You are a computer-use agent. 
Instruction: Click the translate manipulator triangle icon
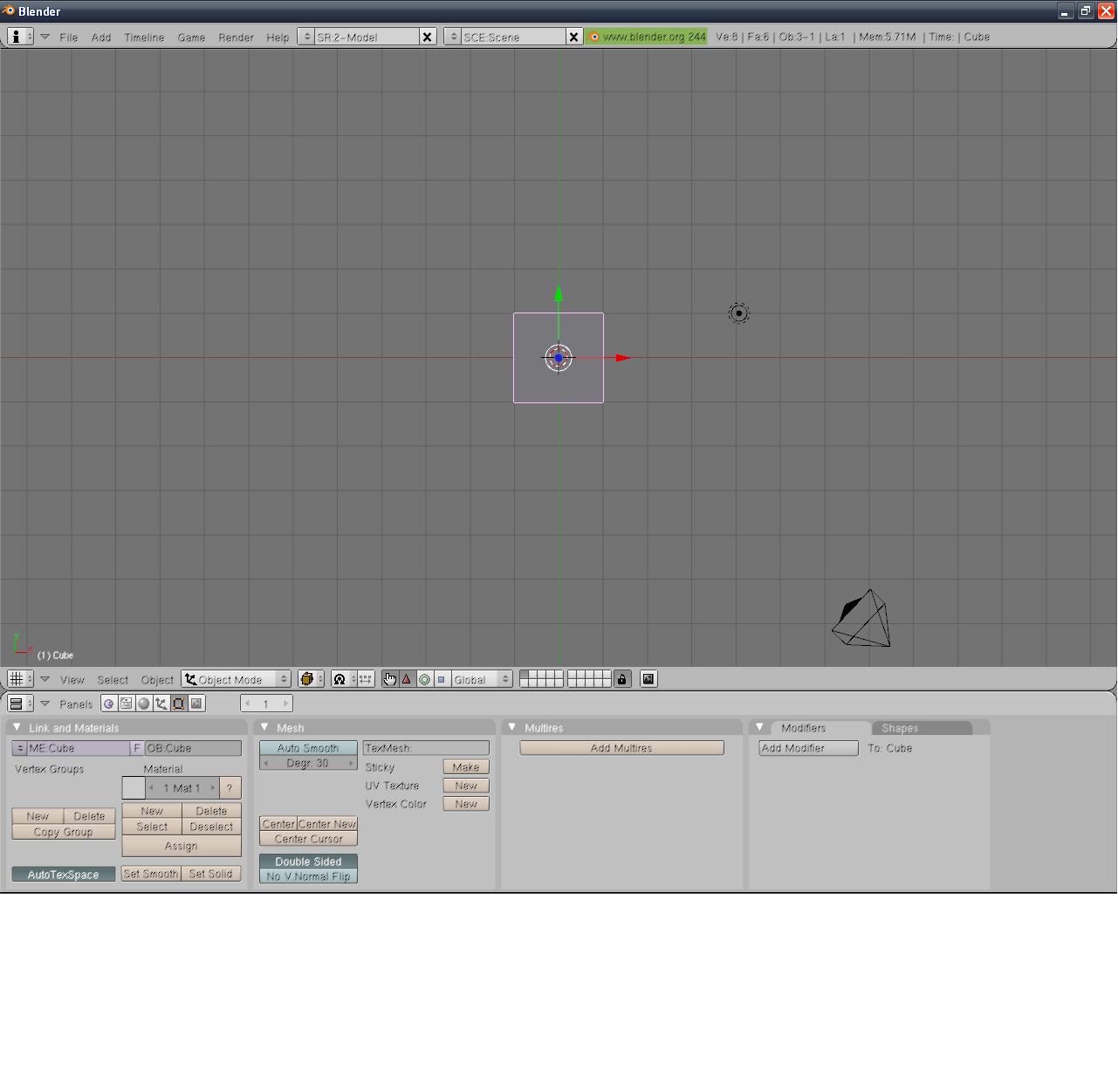pyautogui.click(x=407, y=679)
